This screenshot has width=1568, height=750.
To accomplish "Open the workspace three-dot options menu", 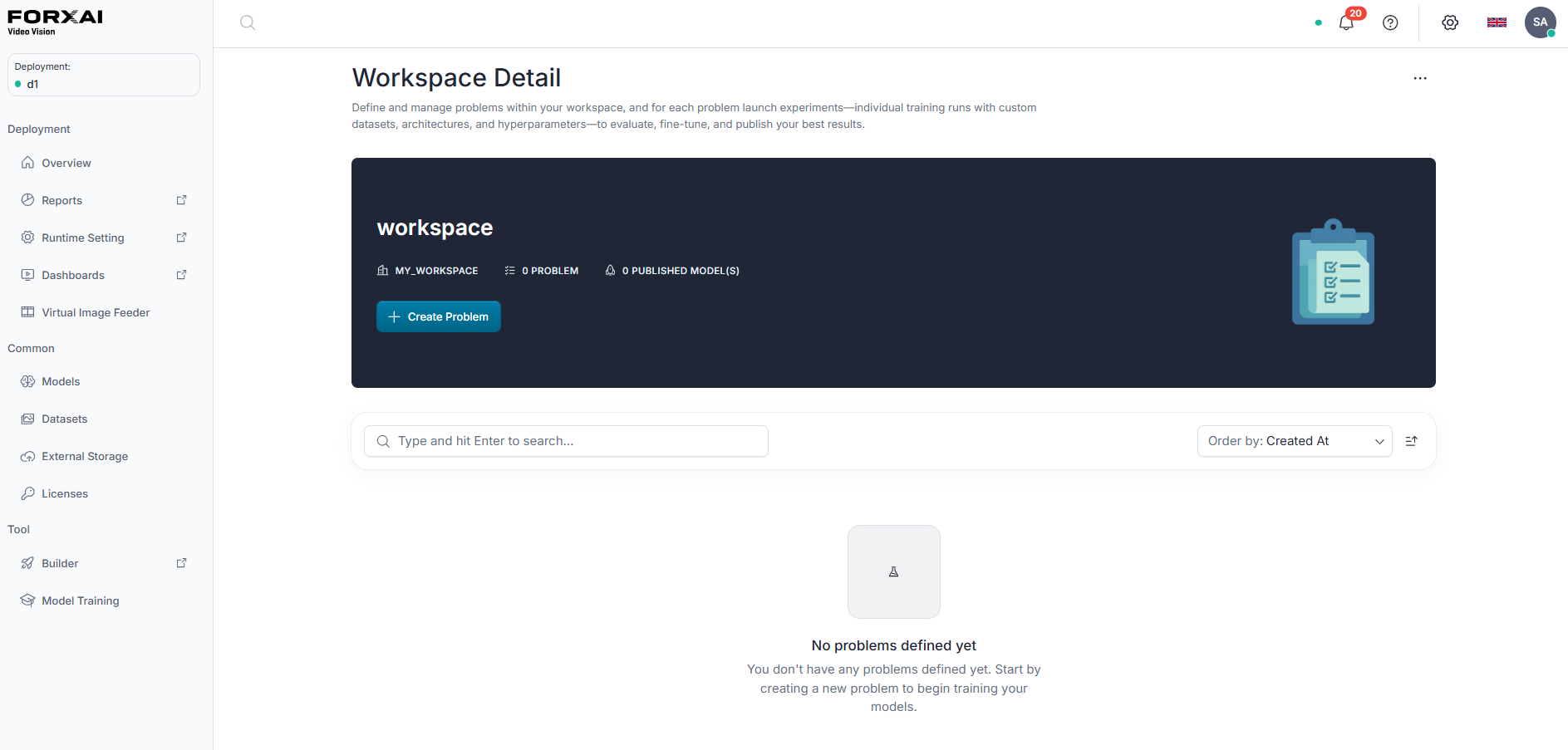I will [x=1420, y=78].
